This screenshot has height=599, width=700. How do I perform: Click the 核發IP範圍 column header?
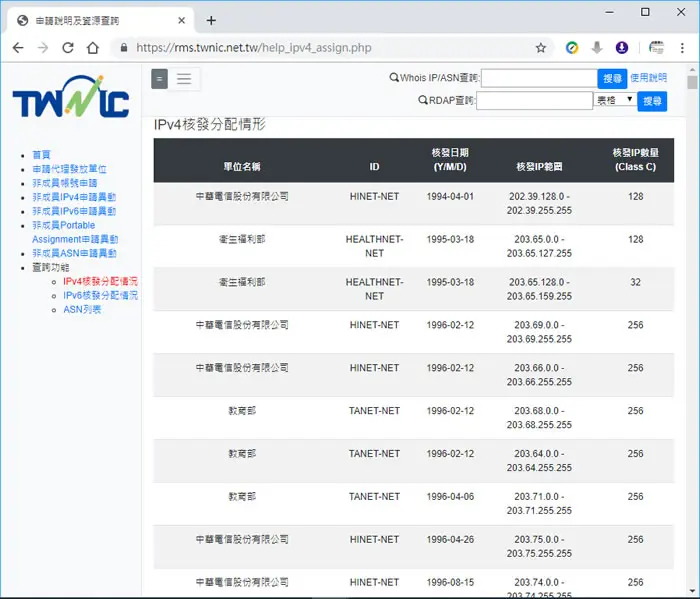coord(539,167)
